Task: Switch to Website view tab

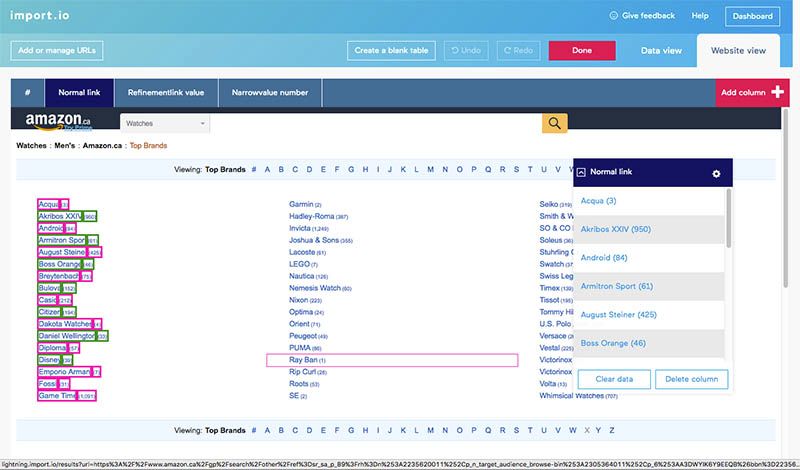Action: [738, 51]
